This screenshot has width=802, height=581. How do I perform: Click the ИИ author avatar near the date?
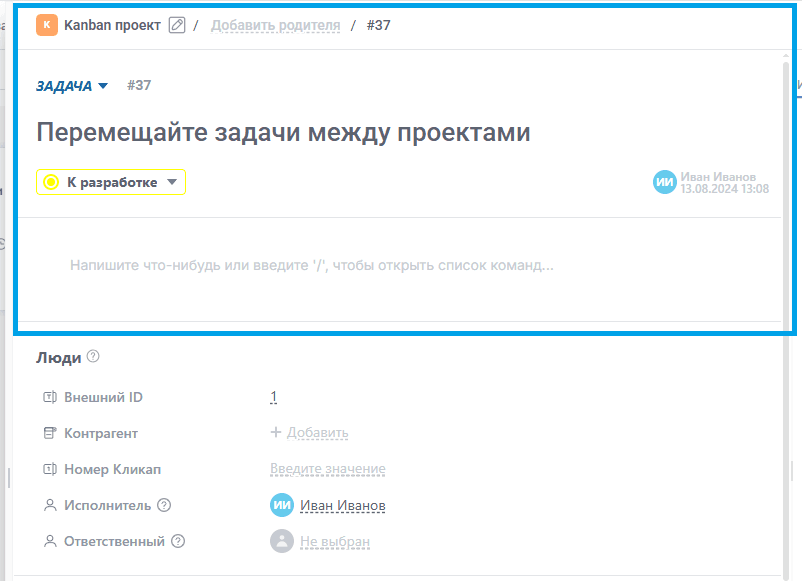coord(664,182)
